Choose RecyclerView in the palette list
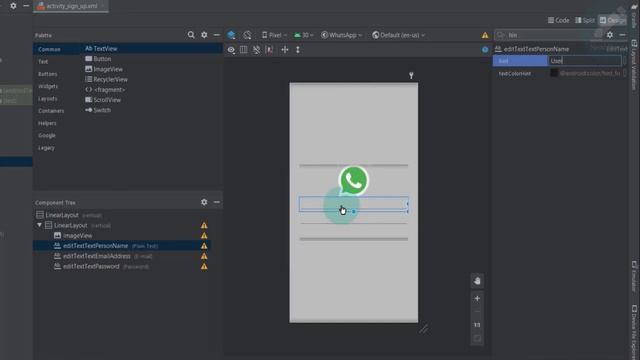The height and width of the screenshot is (360, 640). coord(106,80)
